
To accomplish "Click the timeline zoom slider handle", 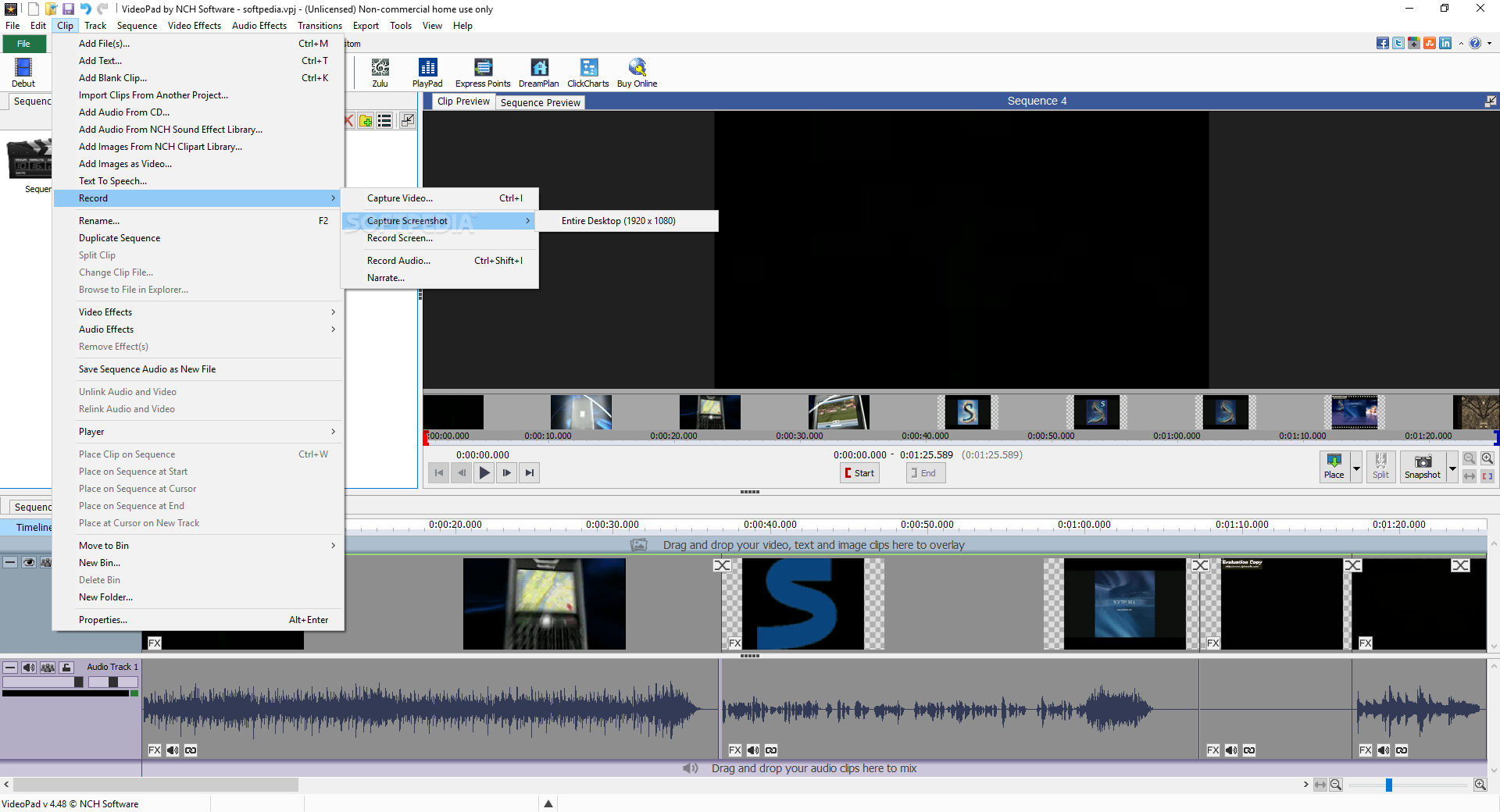I will coord(1389,785).
